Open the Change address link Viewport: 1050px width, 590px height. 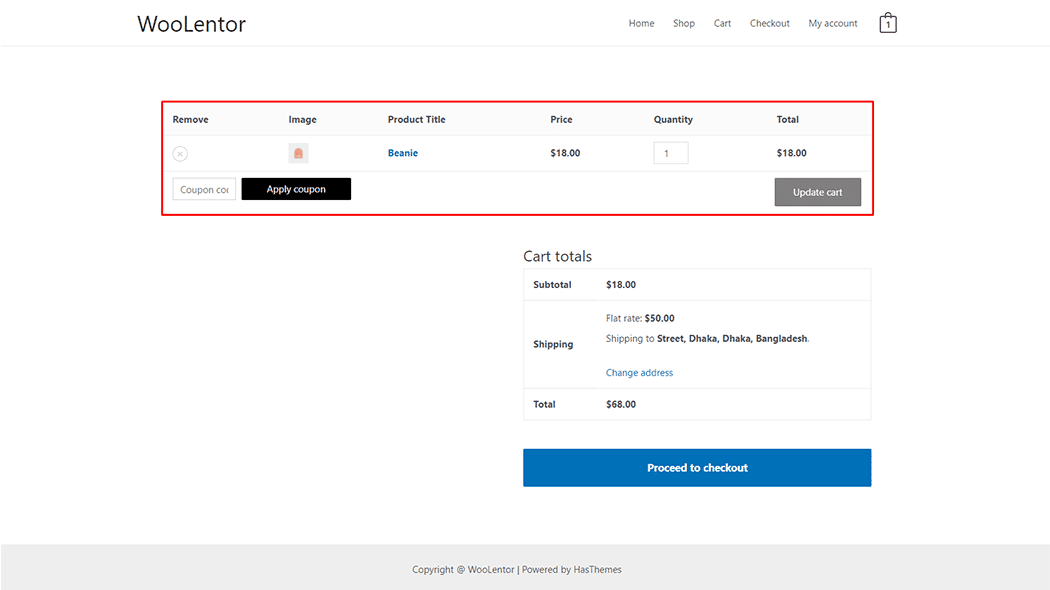(x=639, y=372)
